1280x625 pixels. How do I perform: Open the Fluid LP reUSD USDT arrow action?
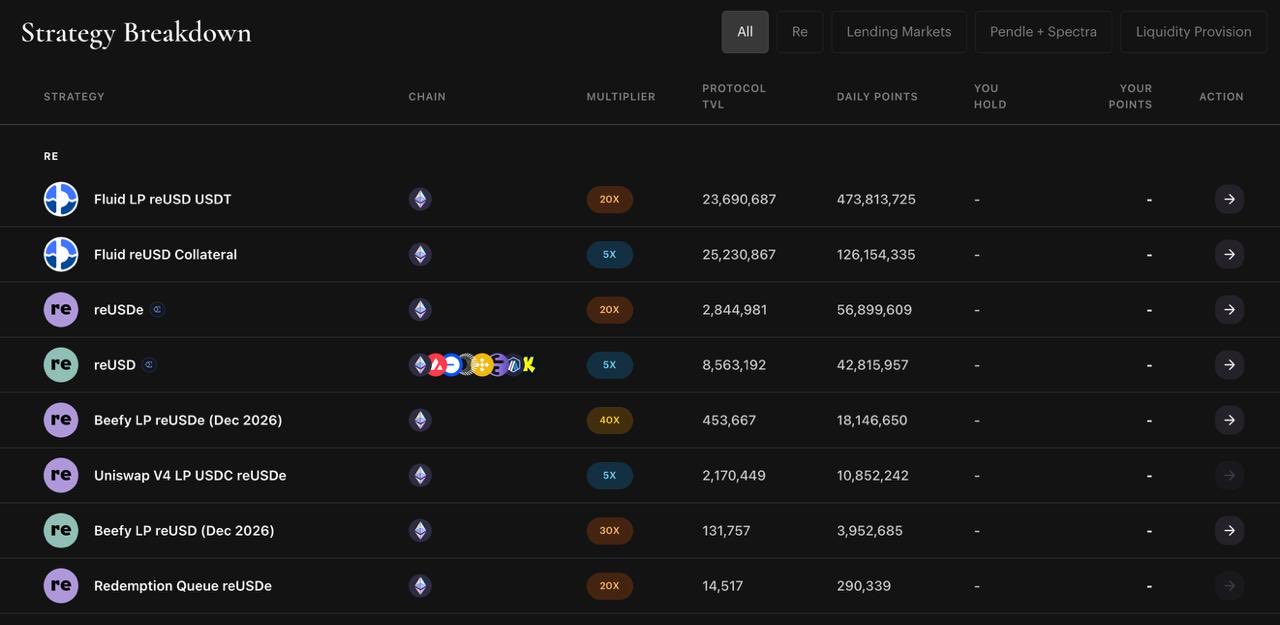pos(1229,199)
